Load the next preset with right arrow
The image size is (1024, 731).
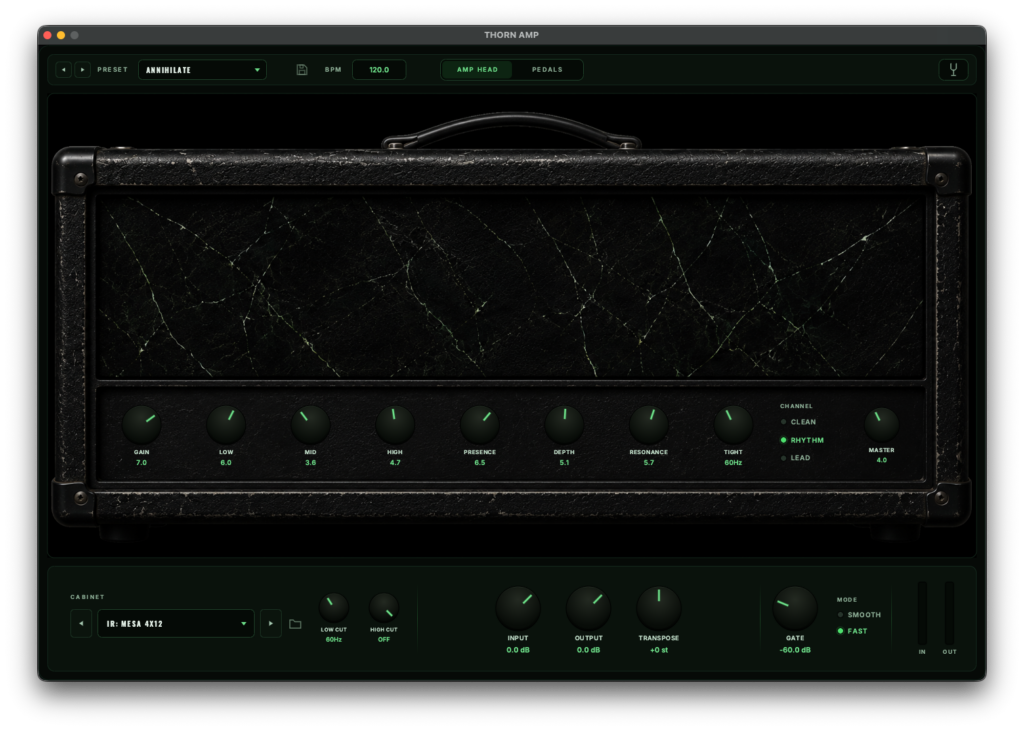click(x=82, y=70)
